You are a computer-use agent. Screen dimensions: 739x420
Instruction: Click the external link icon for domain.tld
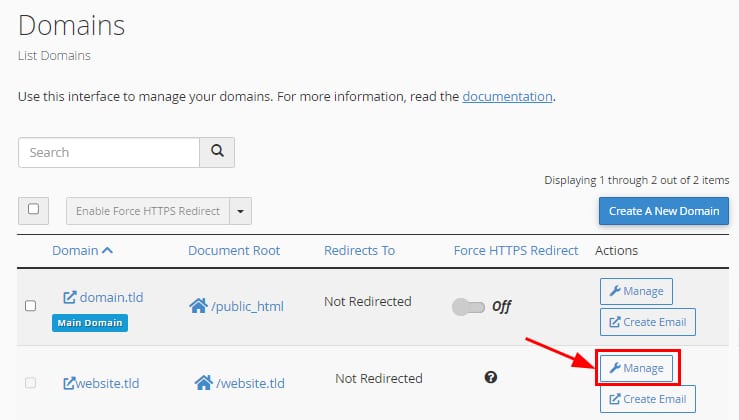(70, 297)
